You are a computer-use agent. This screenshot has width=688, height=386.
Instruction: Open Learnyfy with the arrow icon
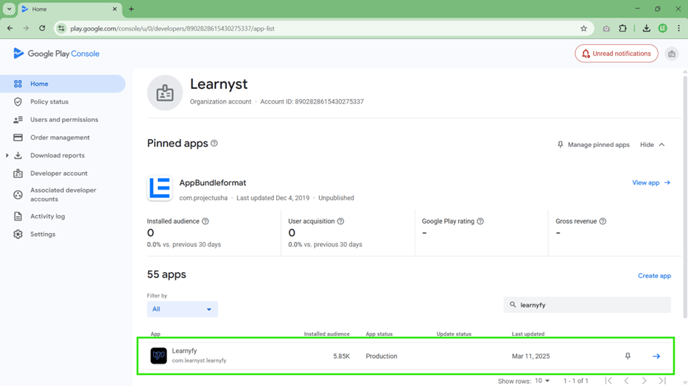point(656,357)
